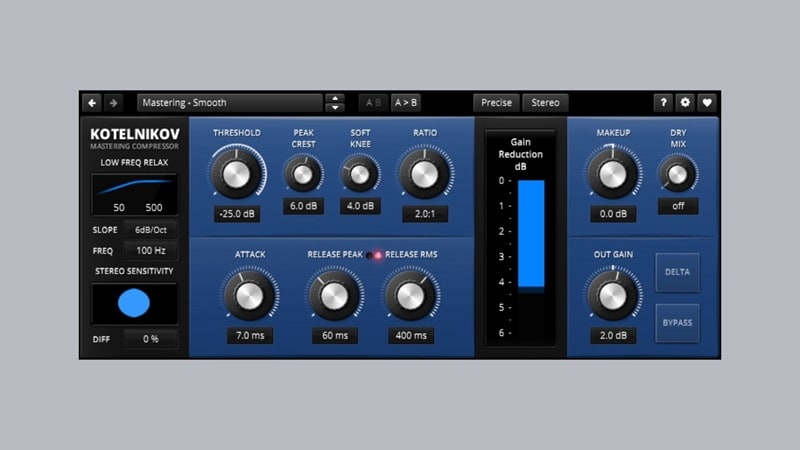Click the LOW FREQ RELAX label
This screenshot has height=450, width=800.
click(x=134, y=163)
